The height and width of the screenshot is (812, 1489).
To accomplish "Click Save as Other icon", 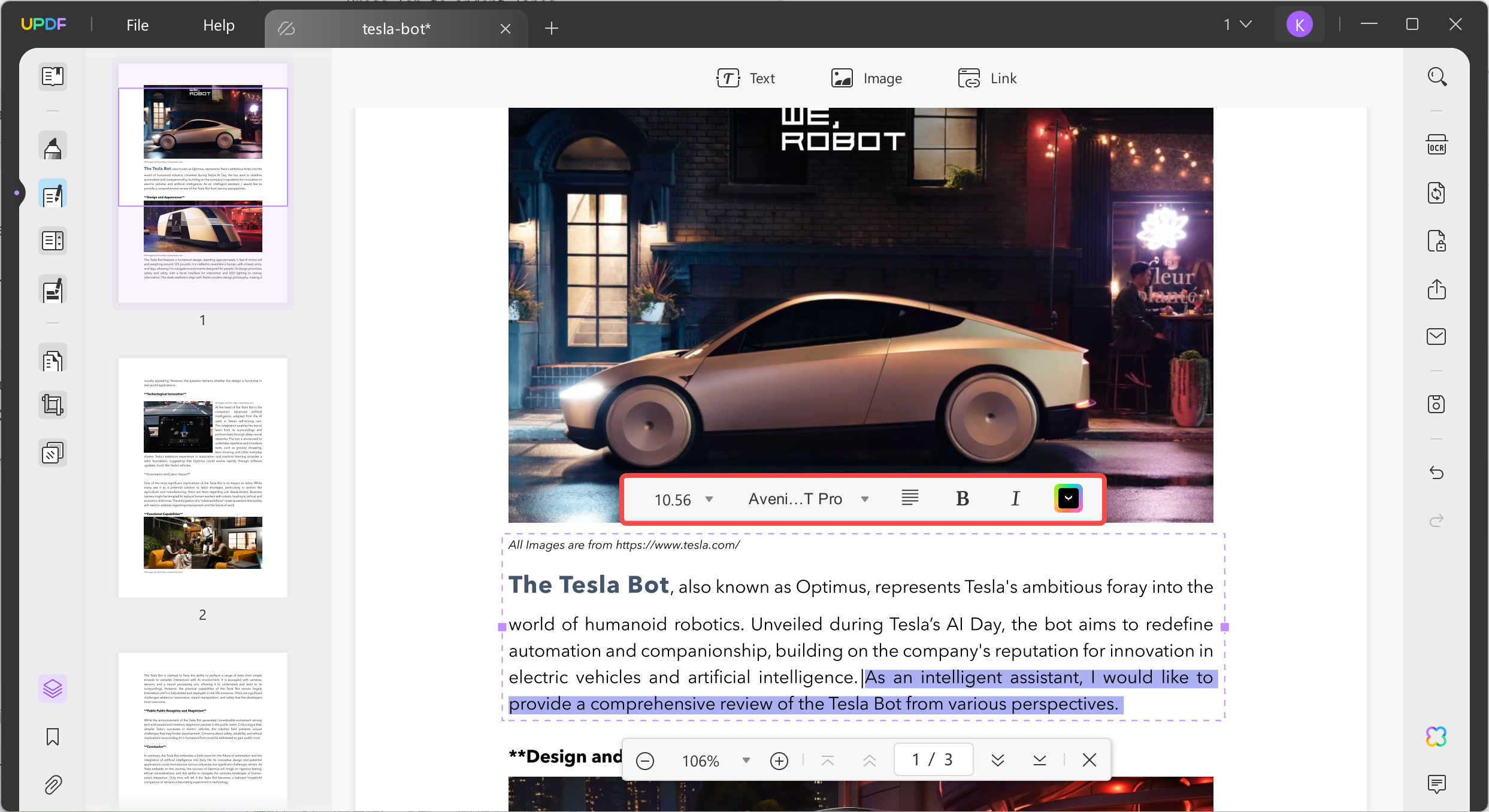I will (x=1436, y=404).
